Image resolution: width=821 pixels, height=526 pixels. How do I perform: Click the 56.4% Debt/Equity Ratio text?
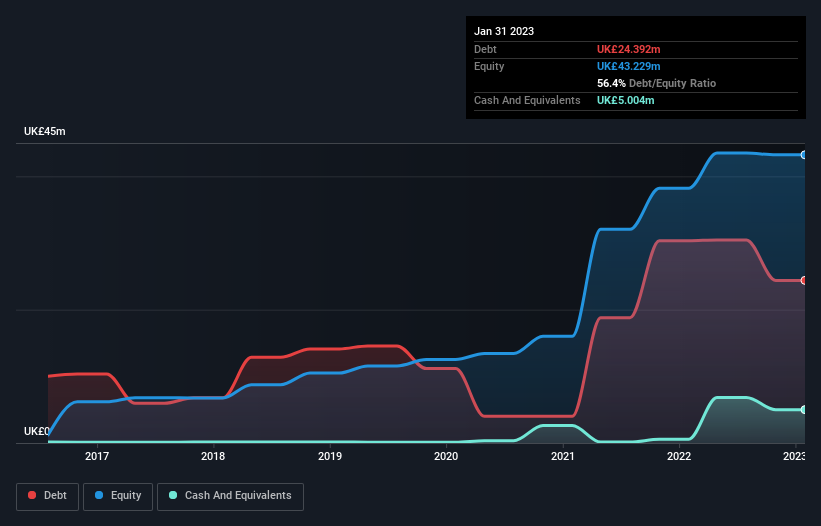coord(656,83)
